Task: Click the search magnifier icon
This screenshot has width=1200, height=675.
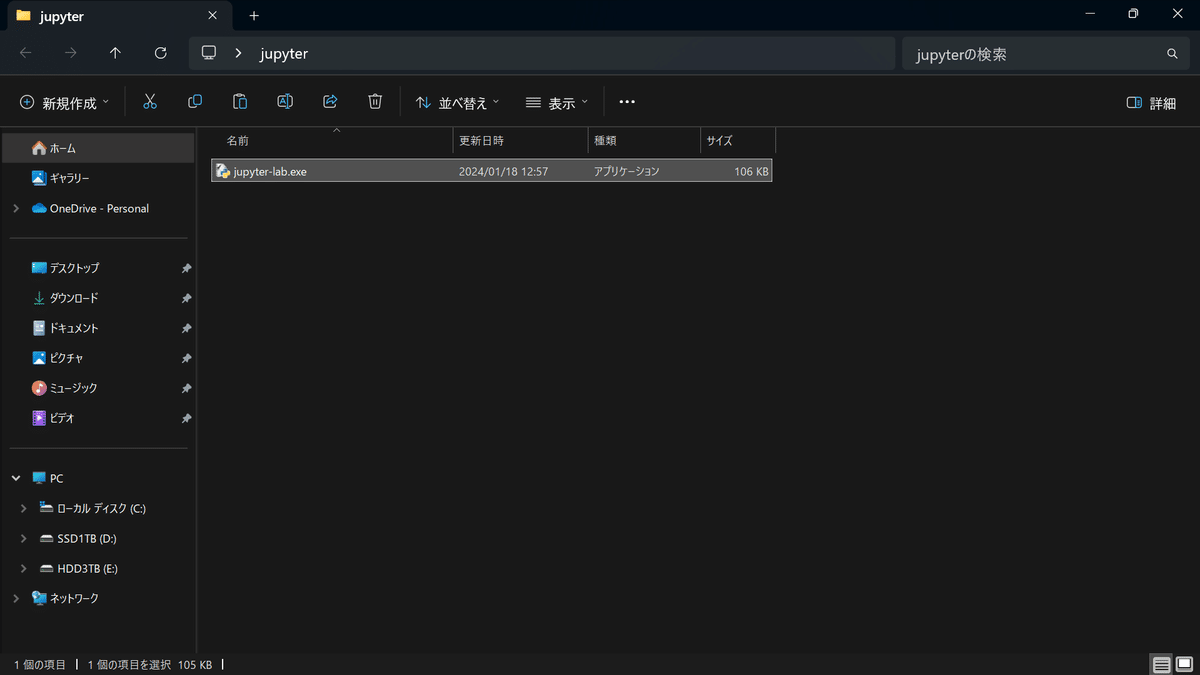Action: click(x=1172, y=54)
